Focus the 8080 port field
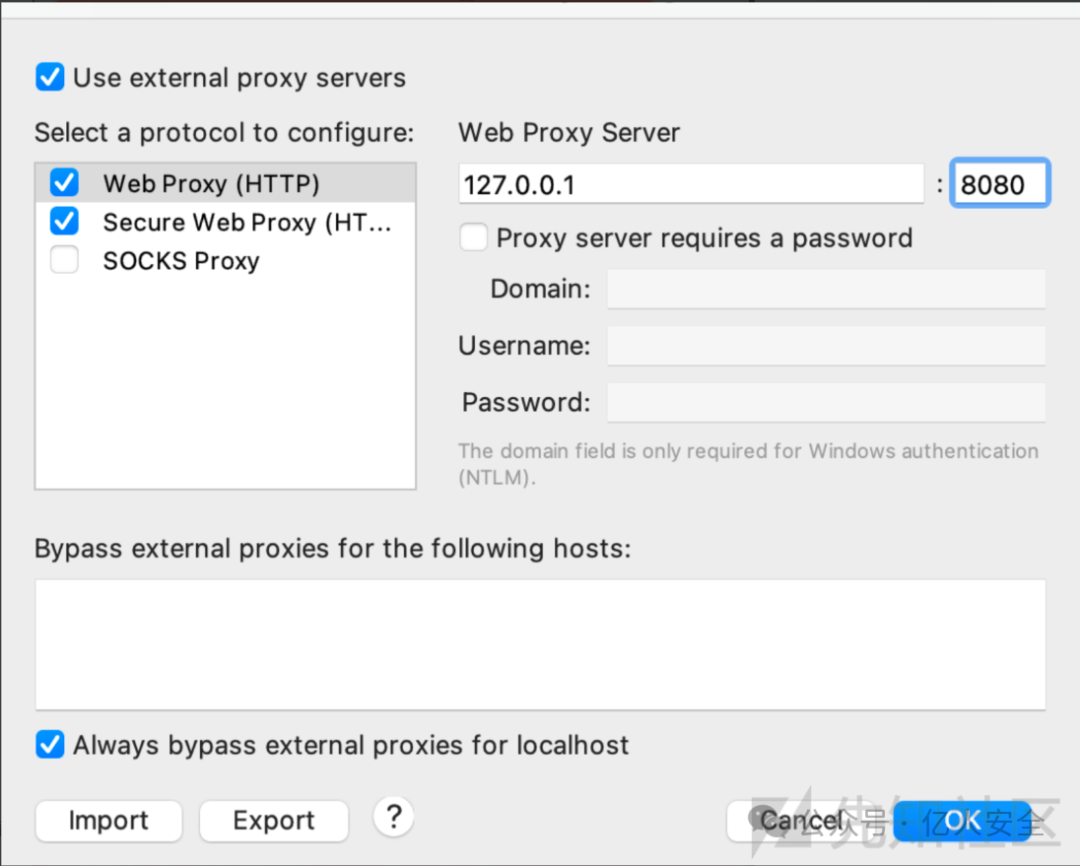The width and height of the screenshot is (1080, 866). [x=998, y=185]
